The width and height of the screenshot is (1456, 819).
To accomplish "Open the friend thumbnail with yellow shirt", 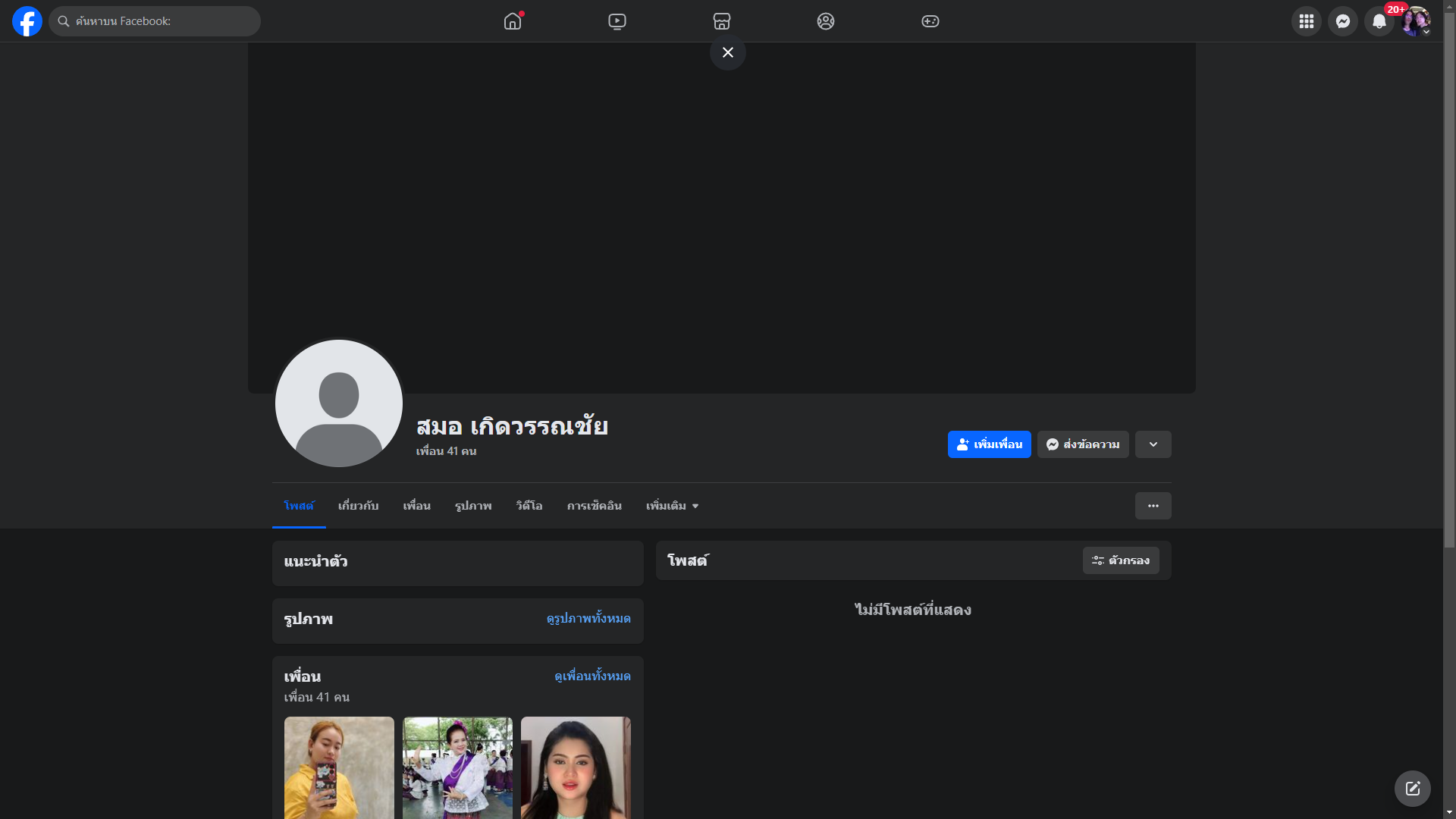I will [339, 766].
